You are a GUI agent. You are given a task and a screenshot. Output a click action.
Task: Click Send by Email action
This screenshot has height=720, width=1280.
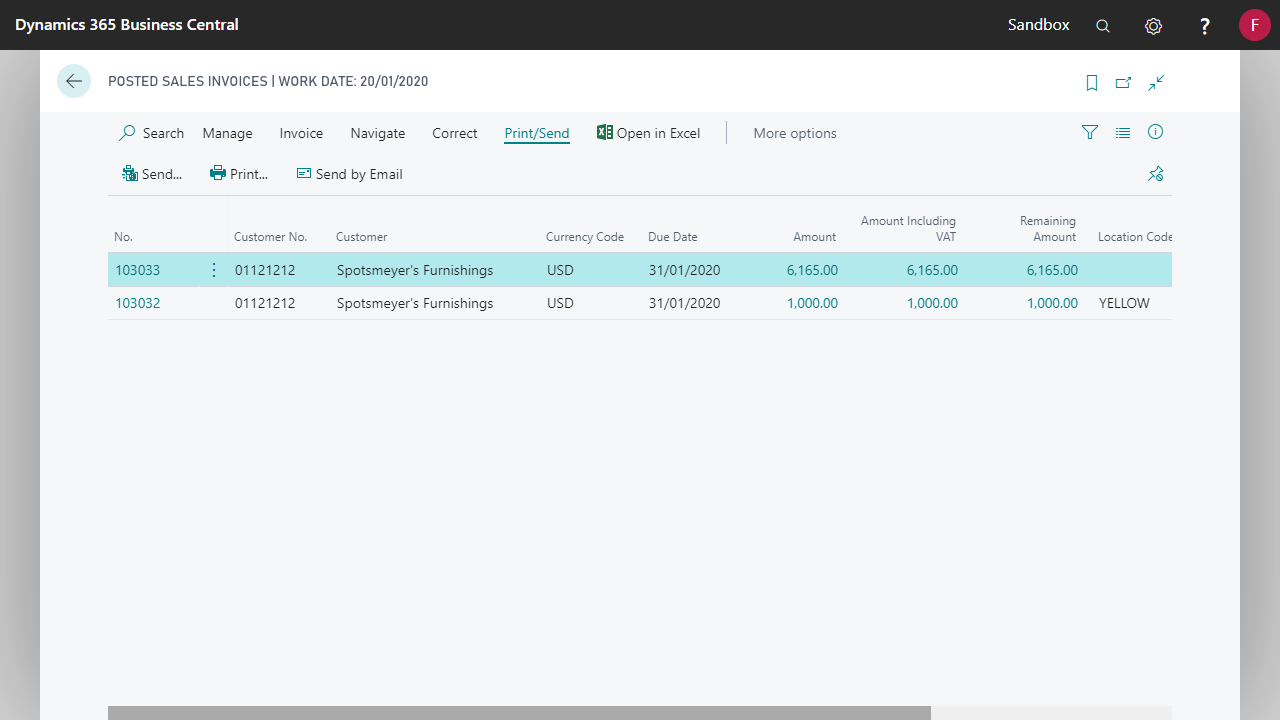tap(349, 174)
